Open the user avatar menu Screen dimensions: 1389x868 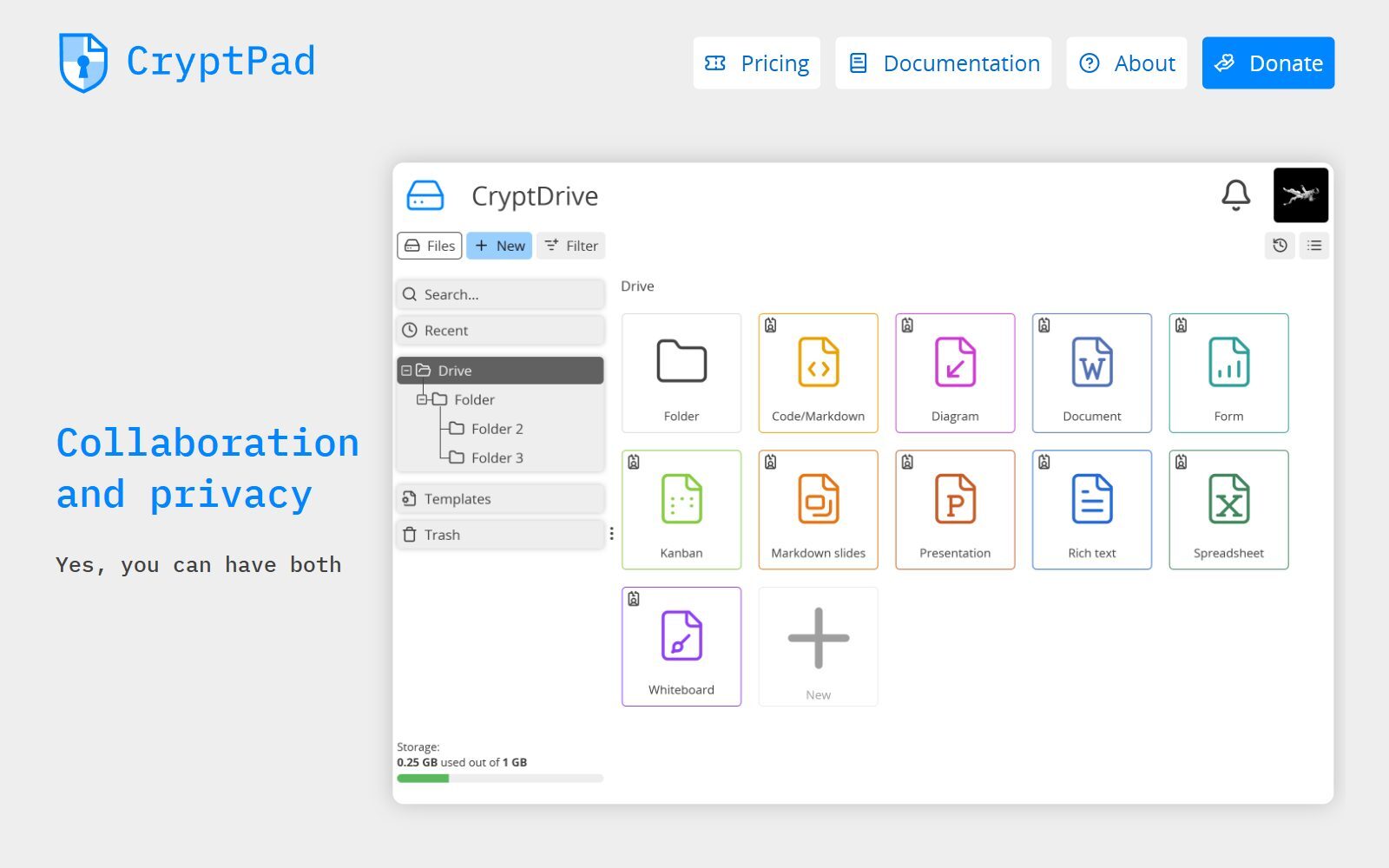click(1300, 195)
